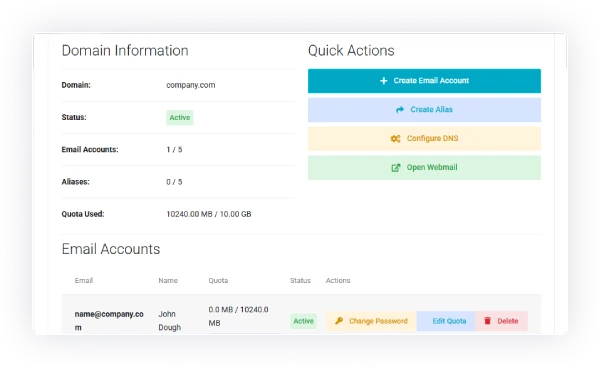600x367 pixels.
Task: Click the Create Email Account button
Action: (424, 81)
